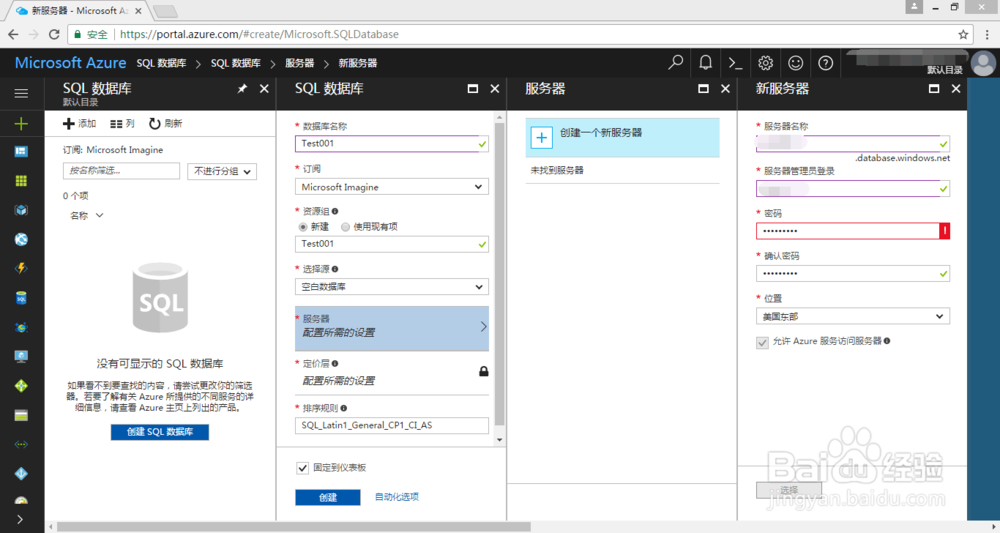Click the blue 创建 button
1000x533 pixels.
coord(328,497)
